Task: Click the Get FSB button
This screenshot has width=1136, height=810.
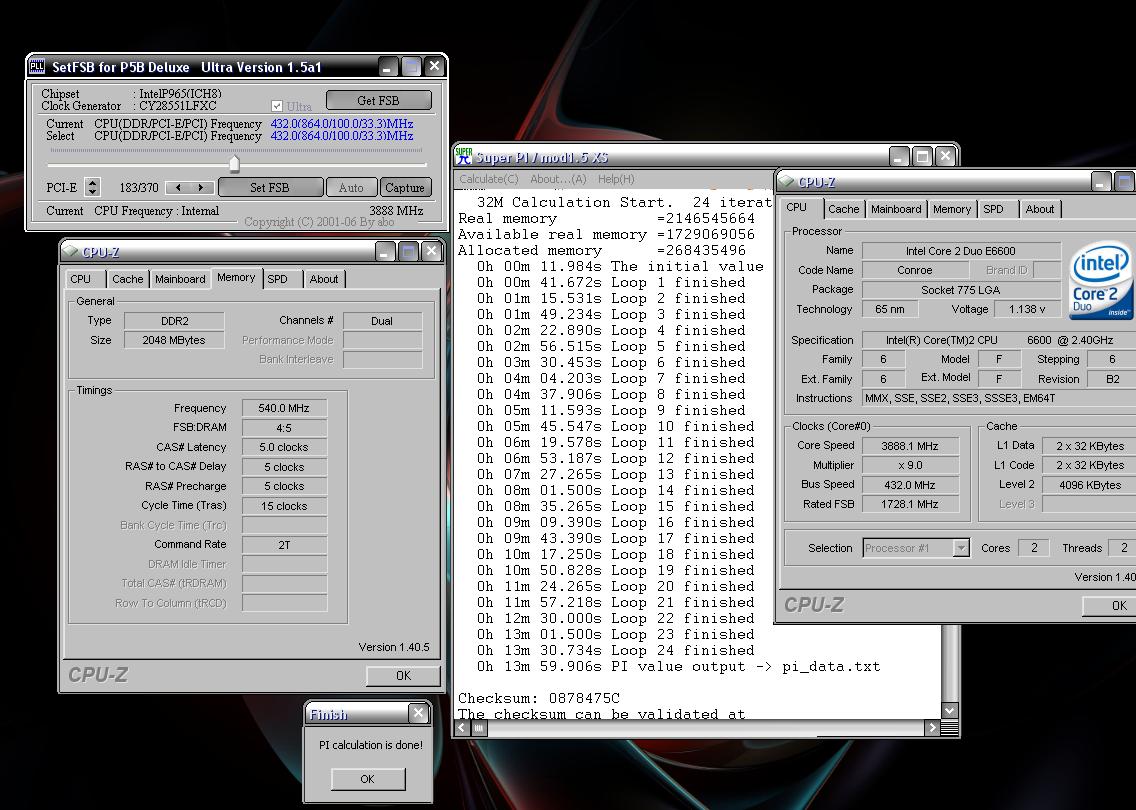Action: 378,100
